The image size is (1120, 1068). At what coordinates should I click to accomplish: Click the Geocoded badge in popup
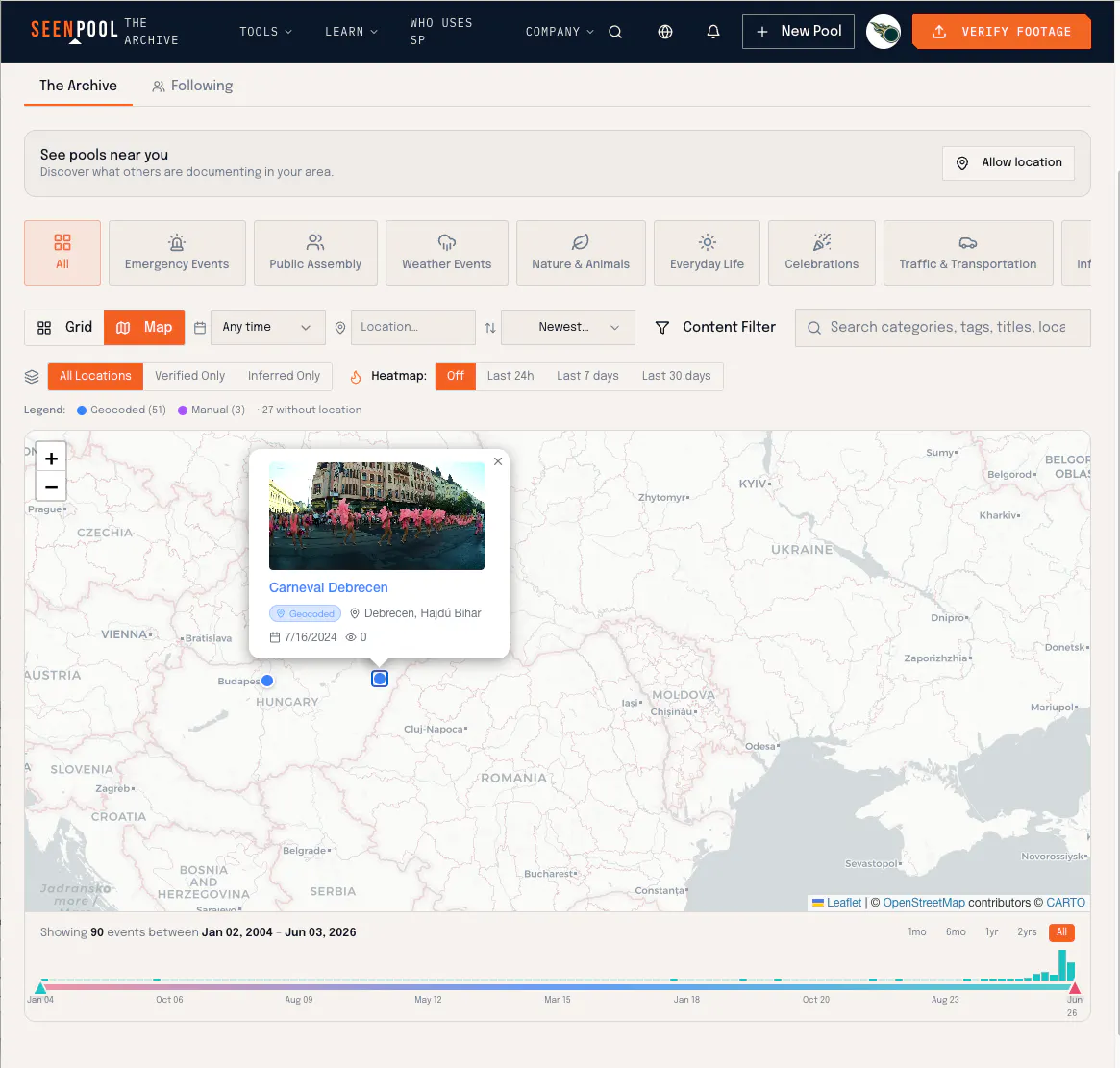pos(305,613)
